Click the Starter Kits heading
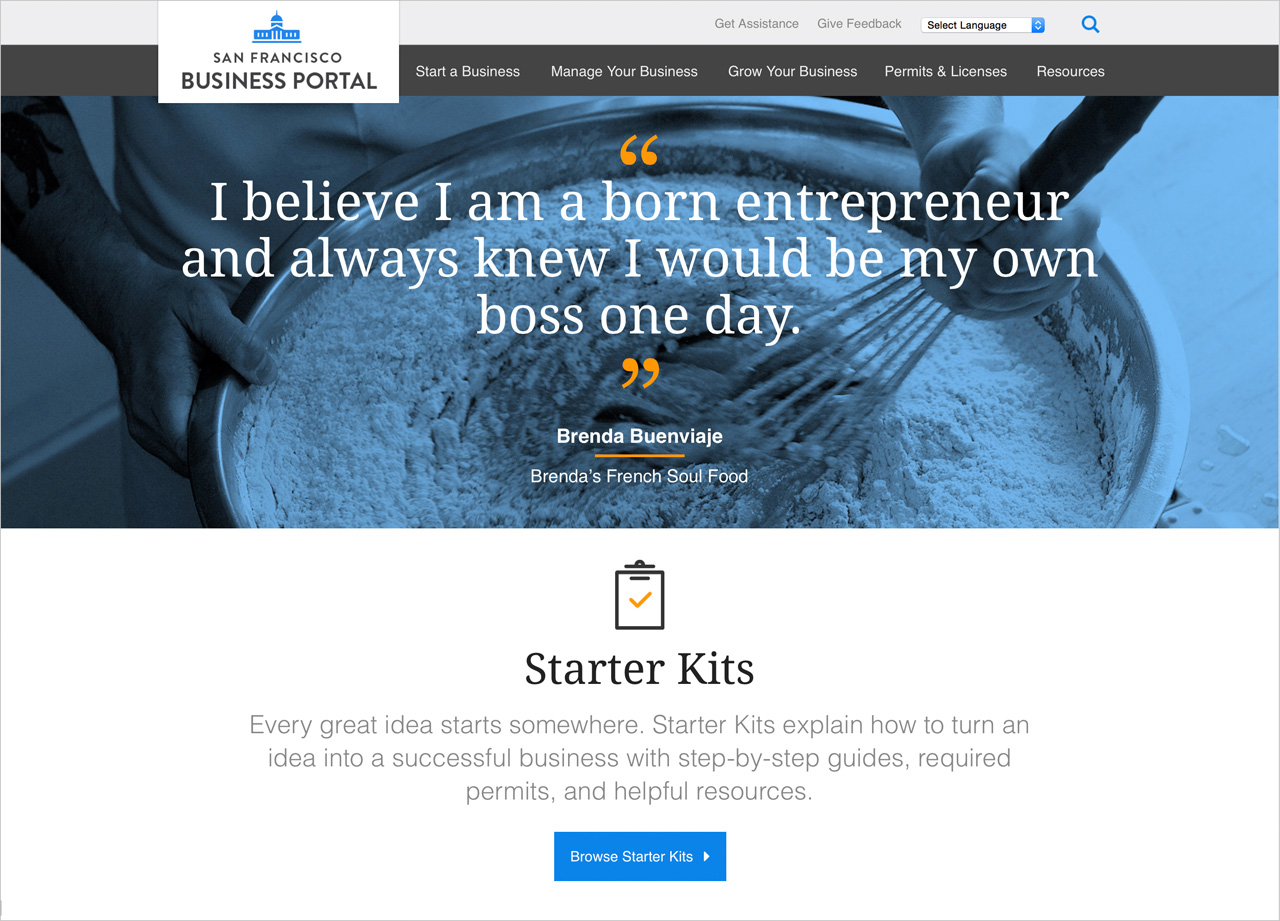Screen dimensions: 1280x921 [640, 669]
